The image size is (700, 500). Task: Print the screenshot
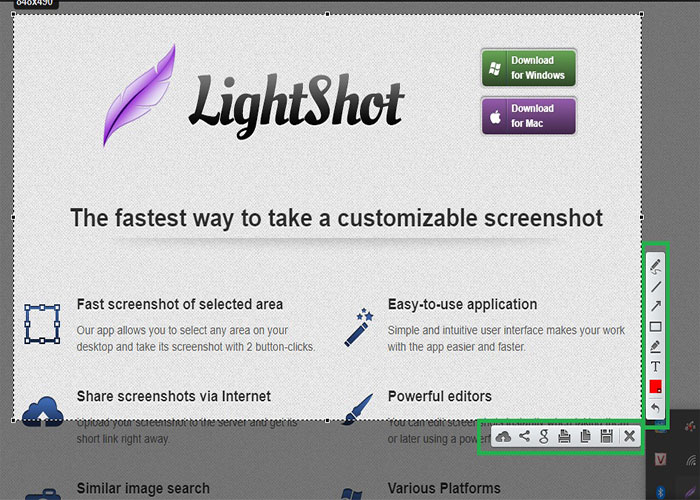[x=565, y=436]
